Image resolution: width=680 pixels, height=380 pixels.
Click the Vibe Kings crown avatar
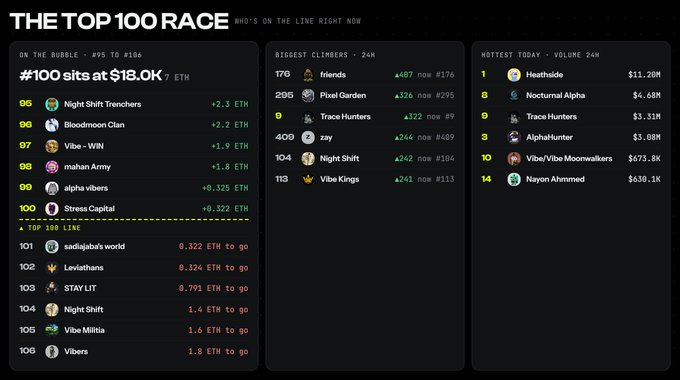(308, 179)
